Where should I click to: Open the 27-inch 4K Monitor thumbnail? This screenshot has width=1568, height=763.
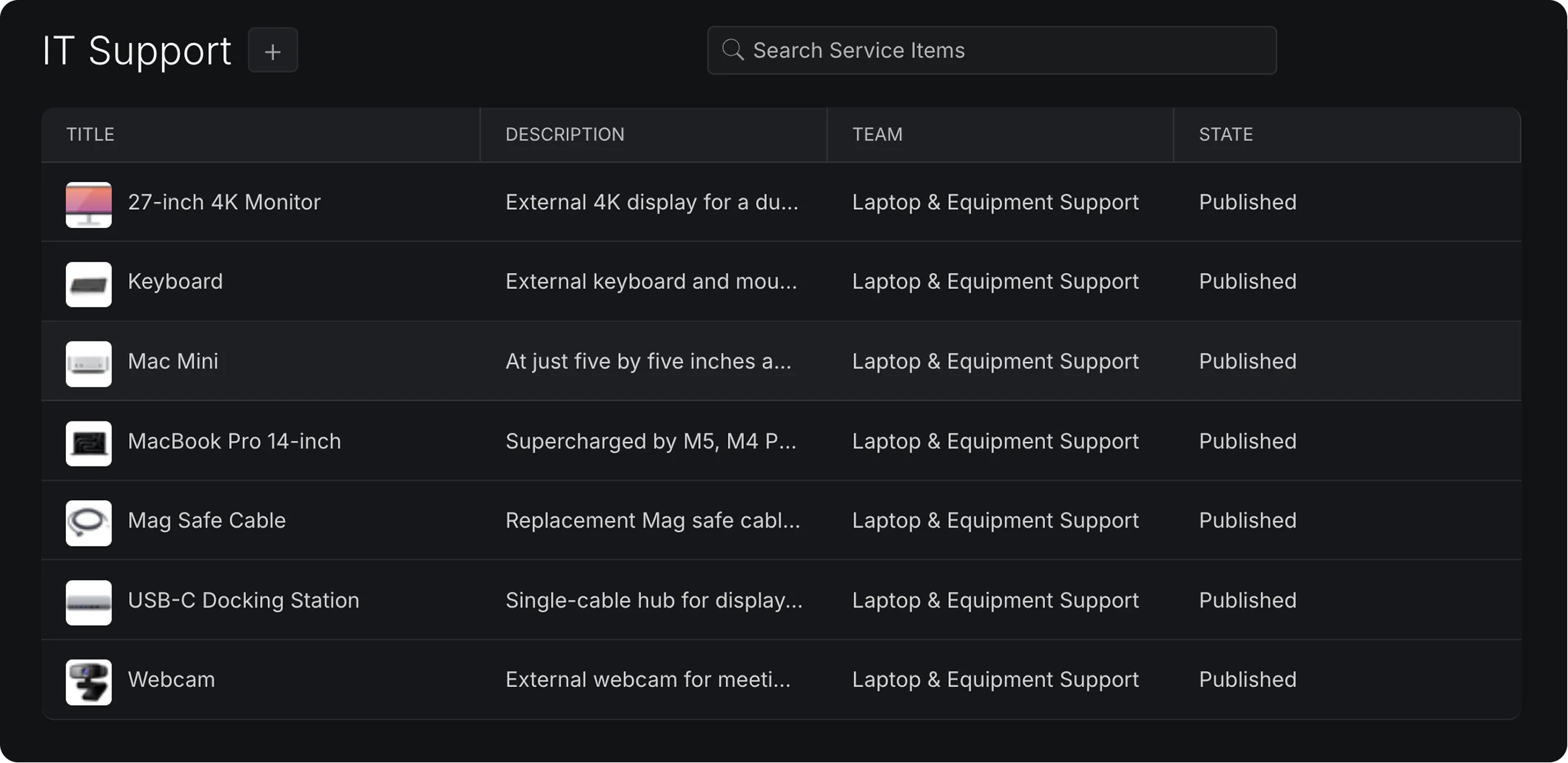point(89,205)
